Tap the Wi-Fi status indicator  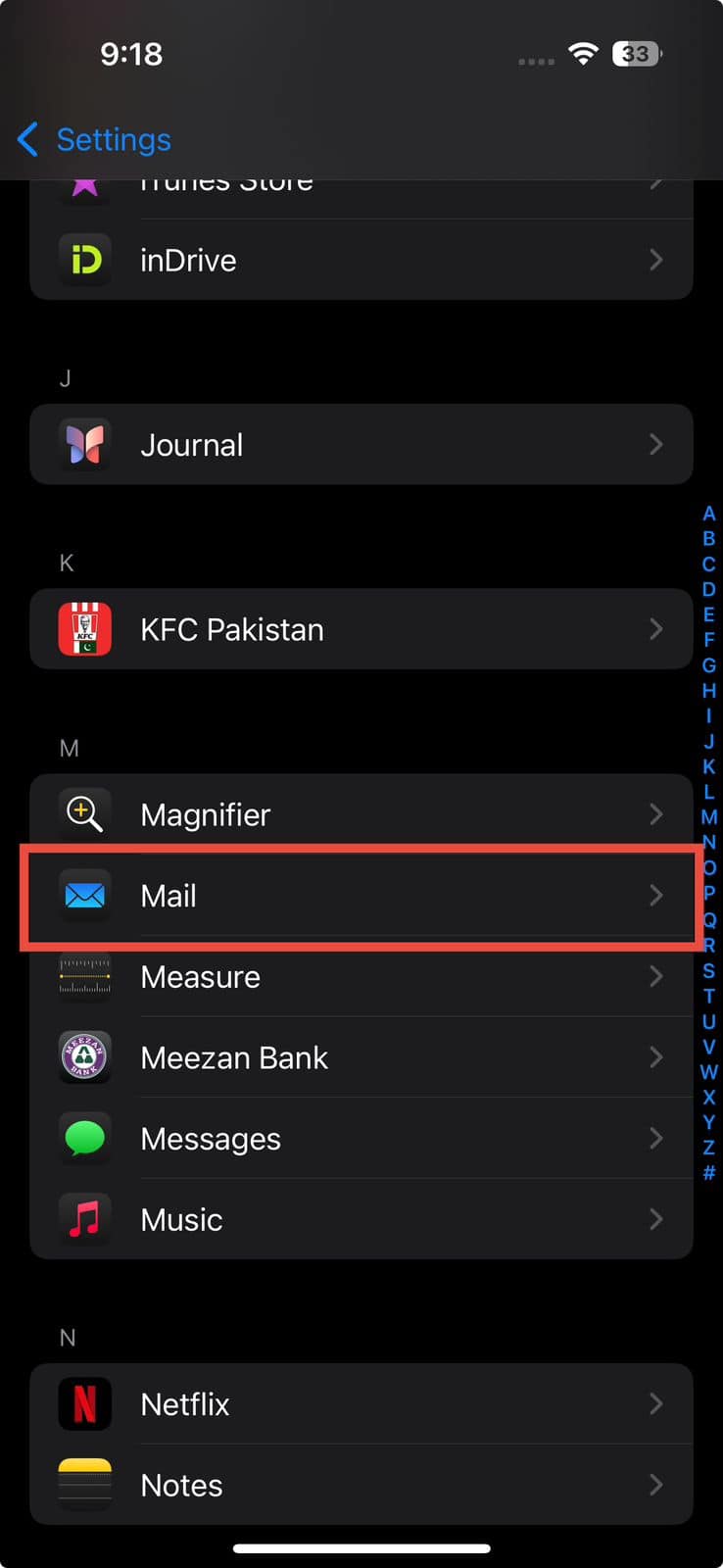583,54
